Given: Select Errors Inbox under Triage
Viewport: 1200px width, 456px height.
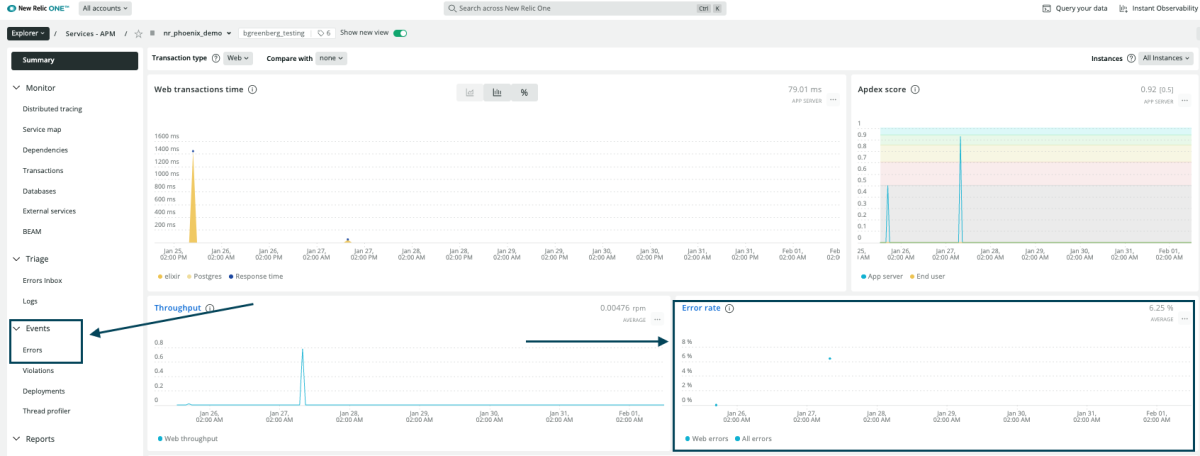Looking at the screenshot, I should (42, 280).
